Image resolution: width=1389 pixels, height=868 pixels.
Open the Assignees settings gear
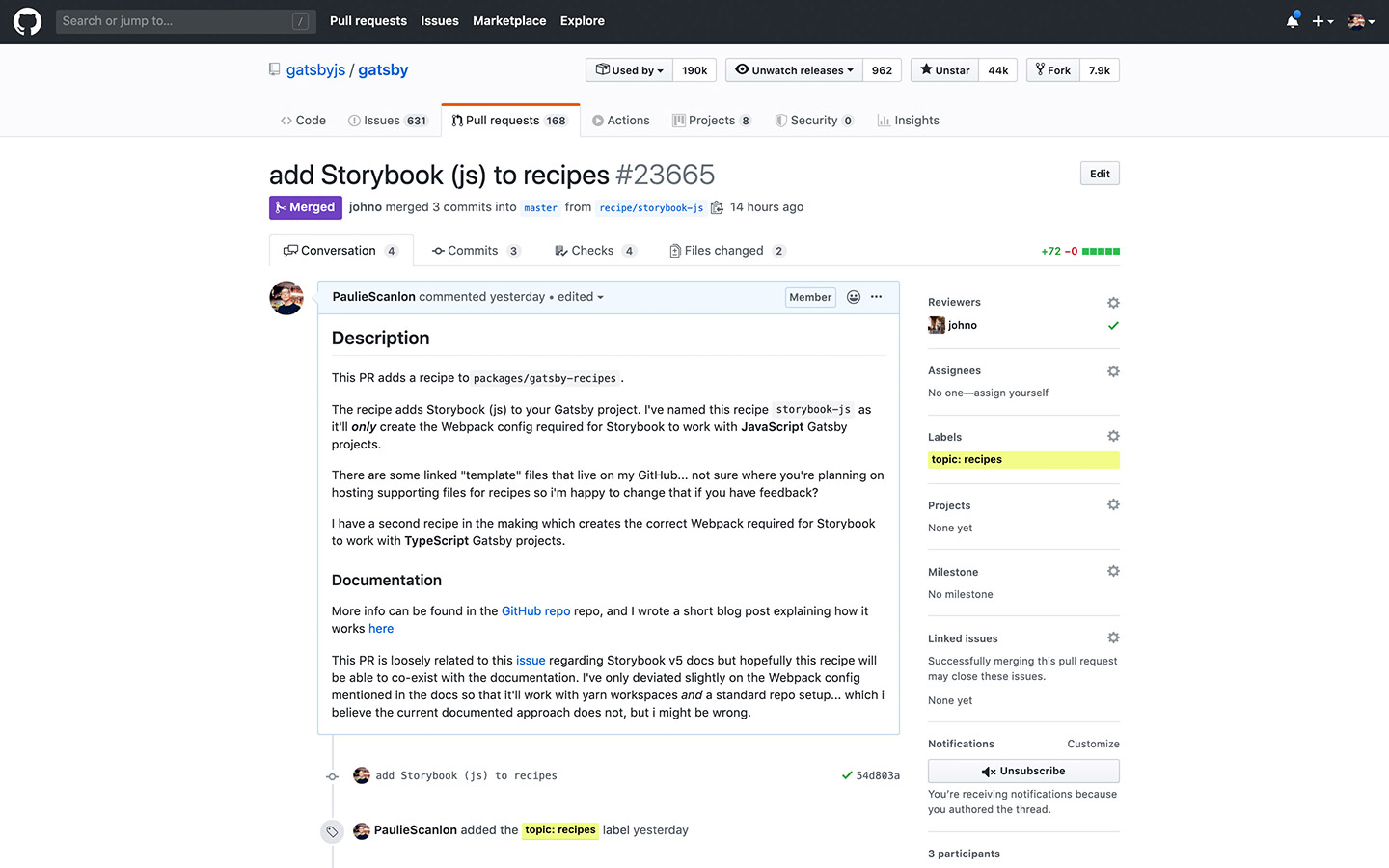pos(1113,371)
